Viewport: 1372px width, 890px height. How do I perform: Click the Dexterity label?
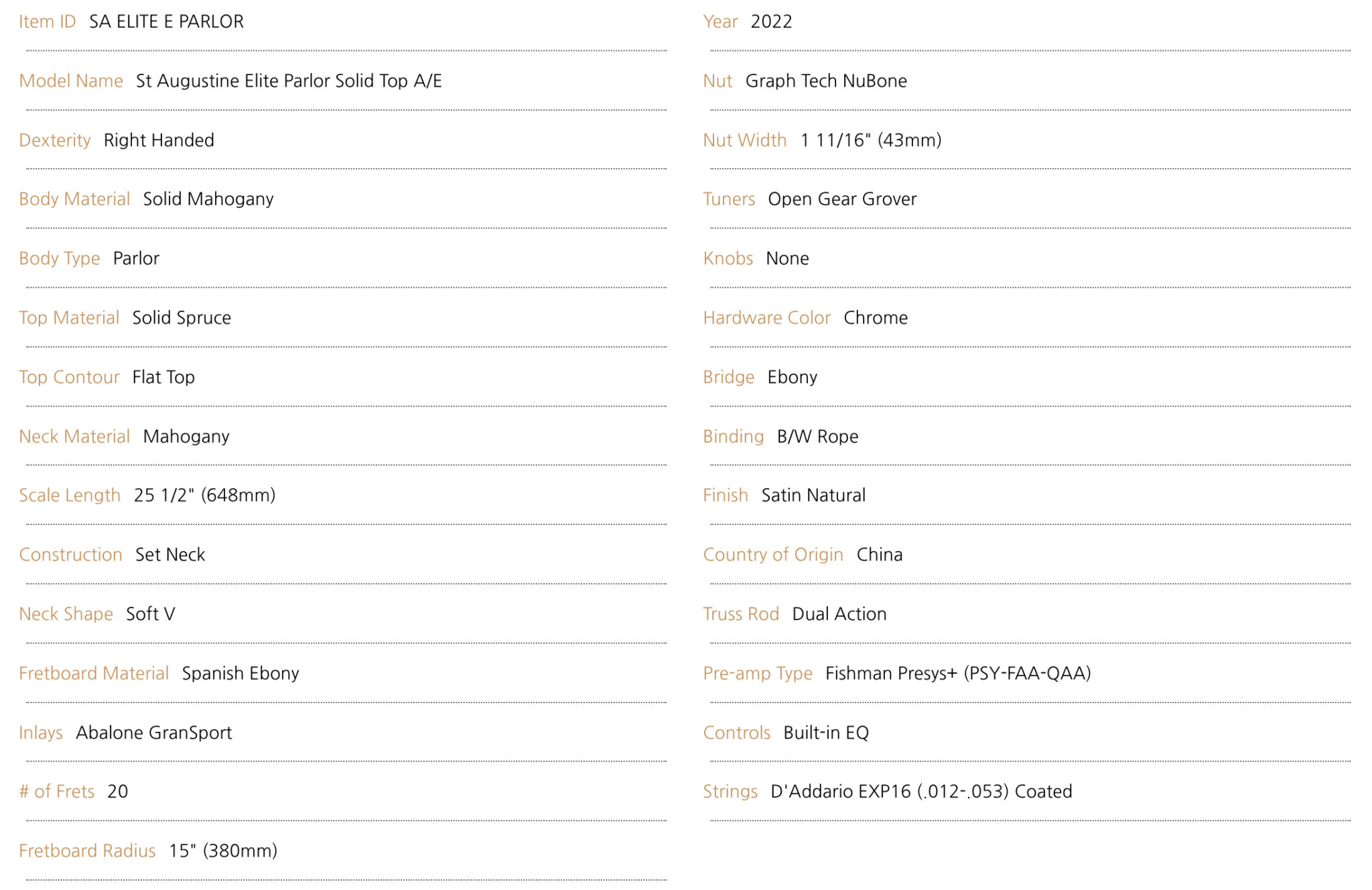tap(55, 140)
